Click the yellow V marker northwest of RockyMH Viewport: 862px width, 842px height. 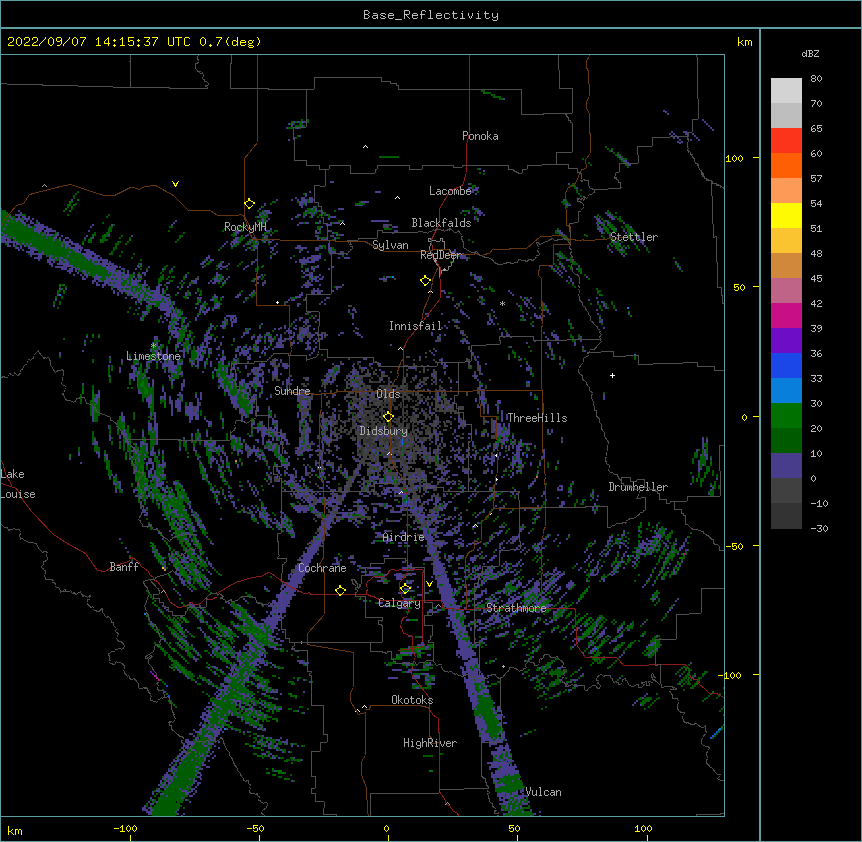175,184
